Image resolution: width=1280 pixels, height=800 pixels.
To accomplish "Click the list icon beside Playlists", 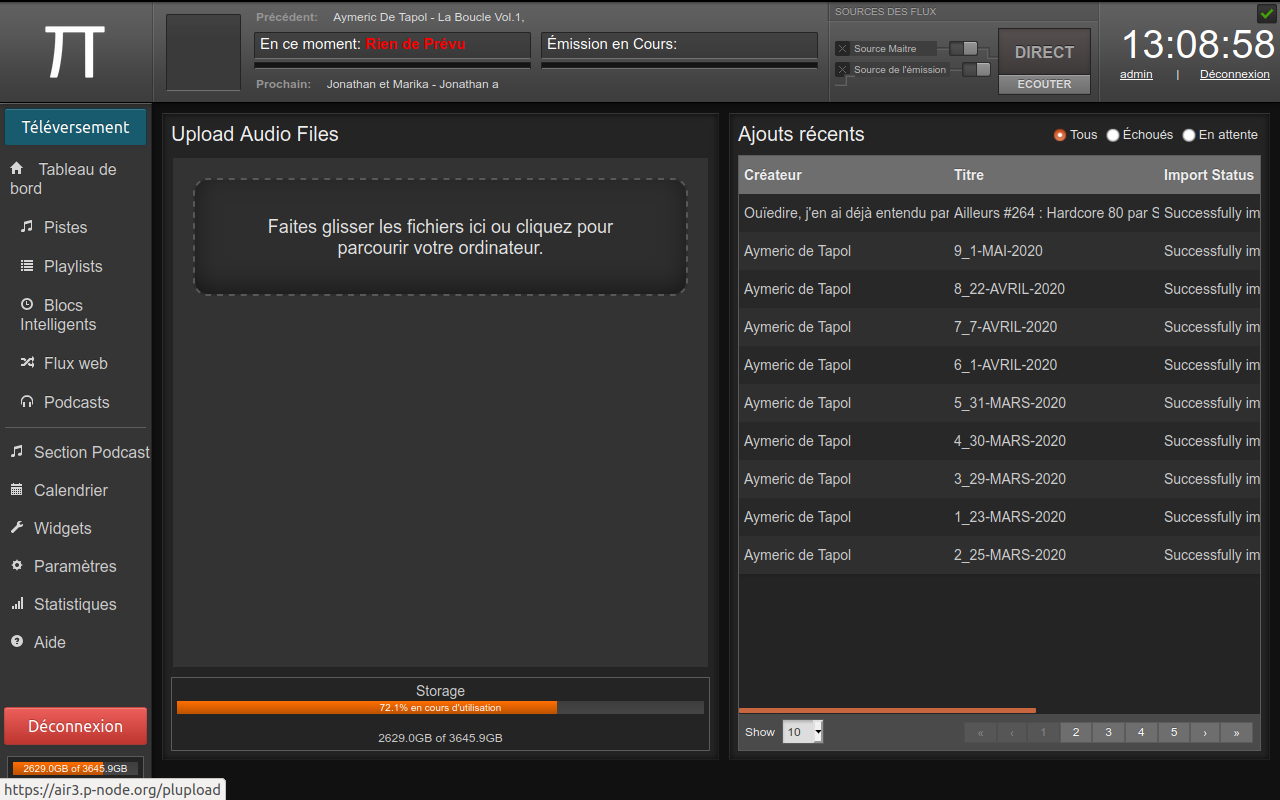I will click(27, 266).
